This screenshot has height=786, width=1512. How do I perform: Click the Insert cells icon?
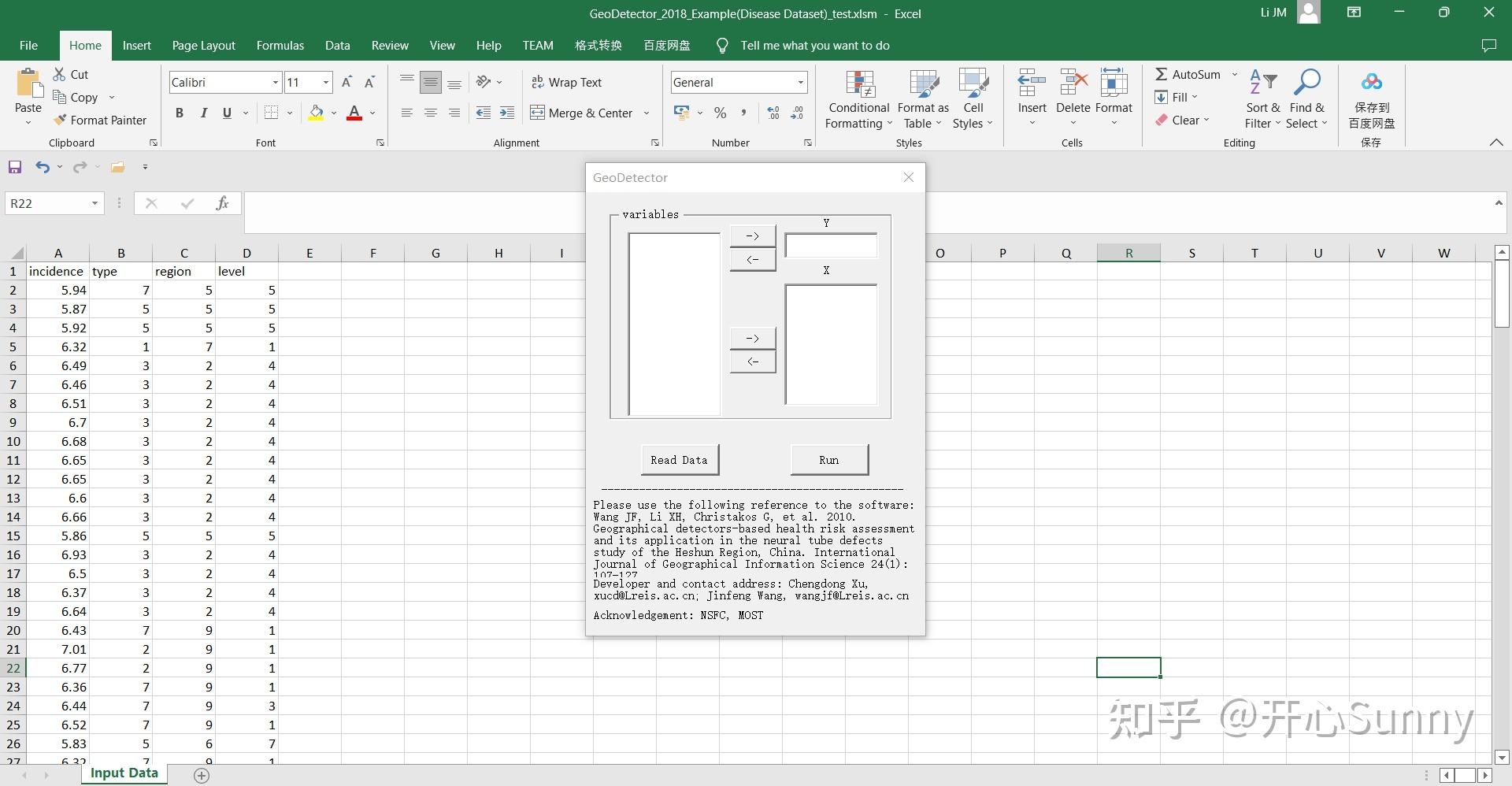pos(1032,83)
